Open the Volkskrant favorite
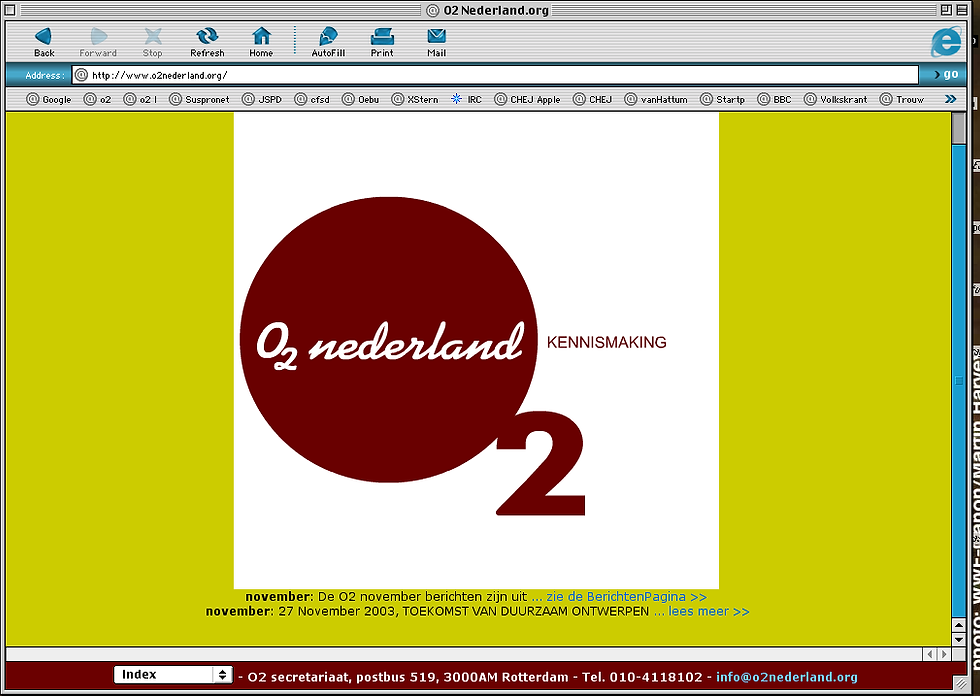This screenshot has height=696, width=980. pos(836,99)
